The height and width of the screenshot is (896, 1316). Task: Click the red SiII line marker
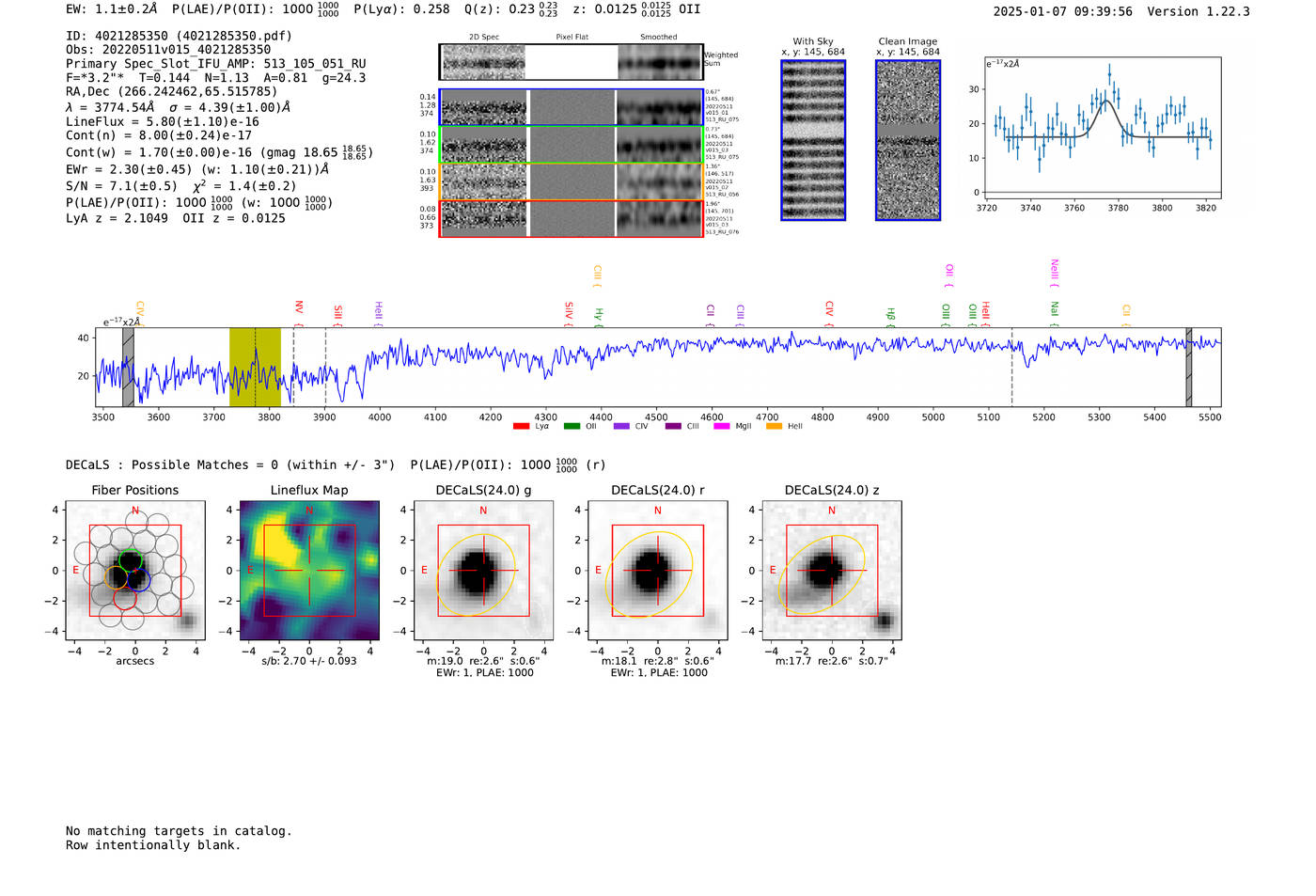(337, 314)
